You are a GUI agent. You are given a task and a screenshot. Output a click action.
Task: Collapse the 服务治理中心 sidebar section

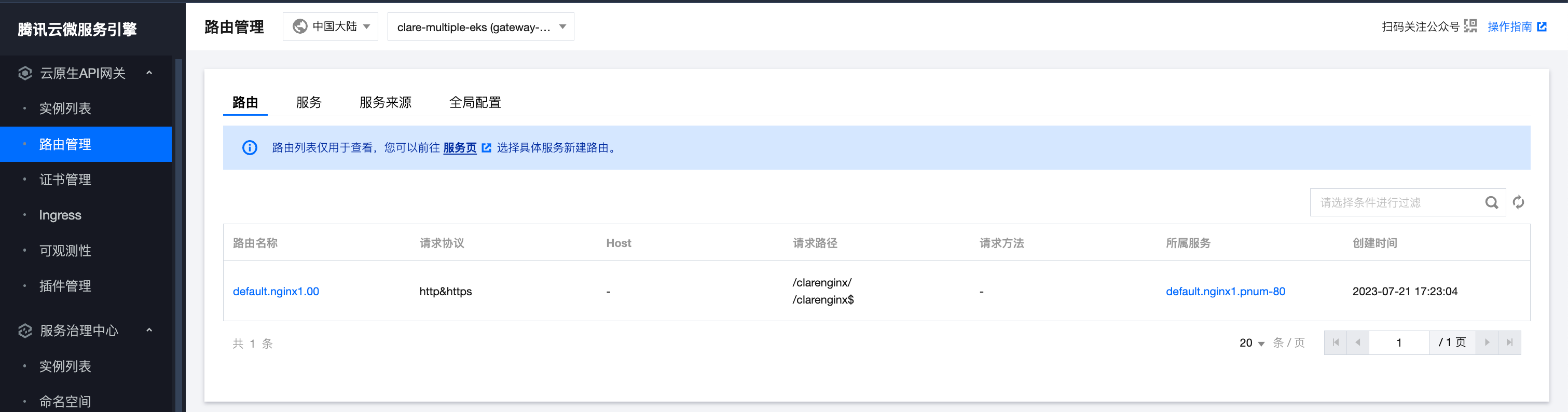pos(149,331)
